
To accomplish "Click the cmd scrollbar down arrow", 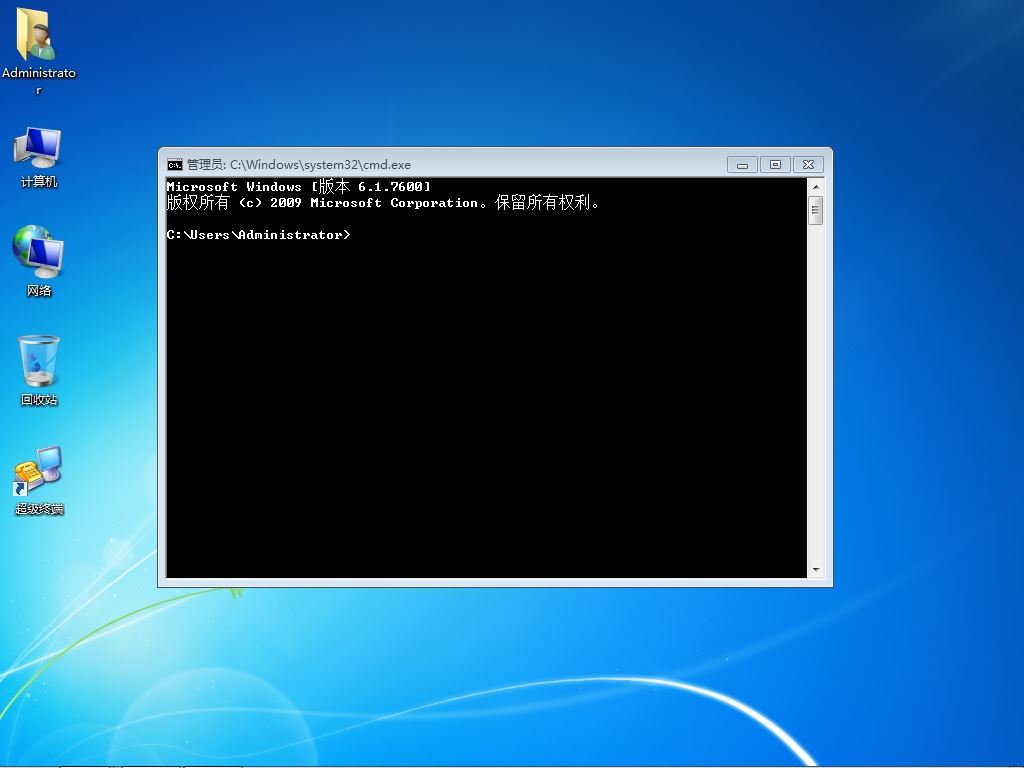I will (x=816, y=569).
